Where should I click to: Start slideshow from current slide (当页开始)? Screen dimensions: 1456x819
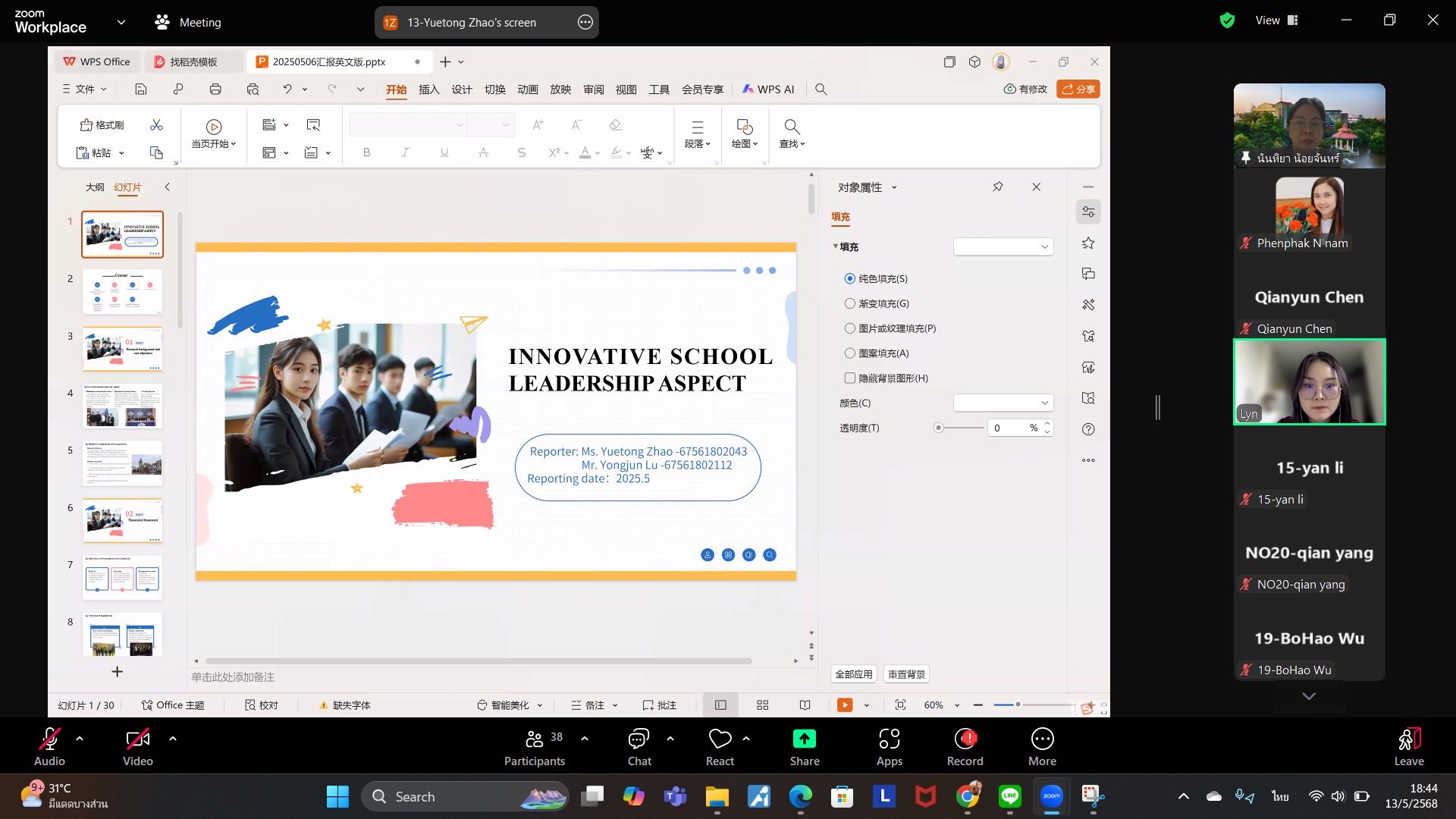(214, 133)
